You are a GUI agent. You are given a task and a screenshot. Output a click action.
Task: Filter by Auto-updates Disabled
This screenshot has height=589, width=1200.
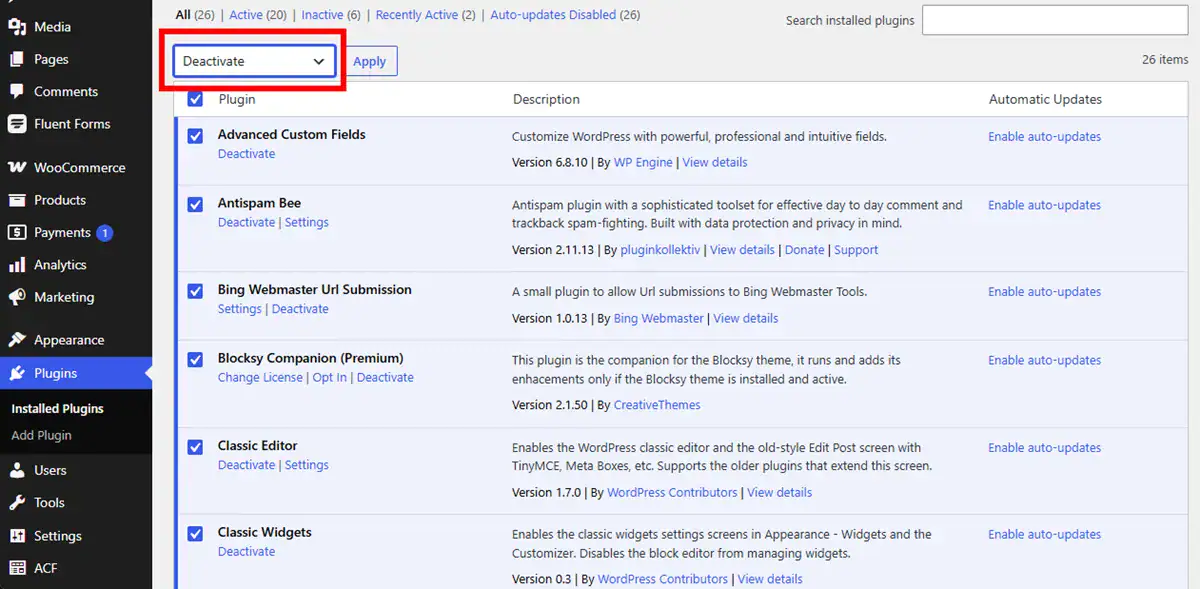(554, 15)
